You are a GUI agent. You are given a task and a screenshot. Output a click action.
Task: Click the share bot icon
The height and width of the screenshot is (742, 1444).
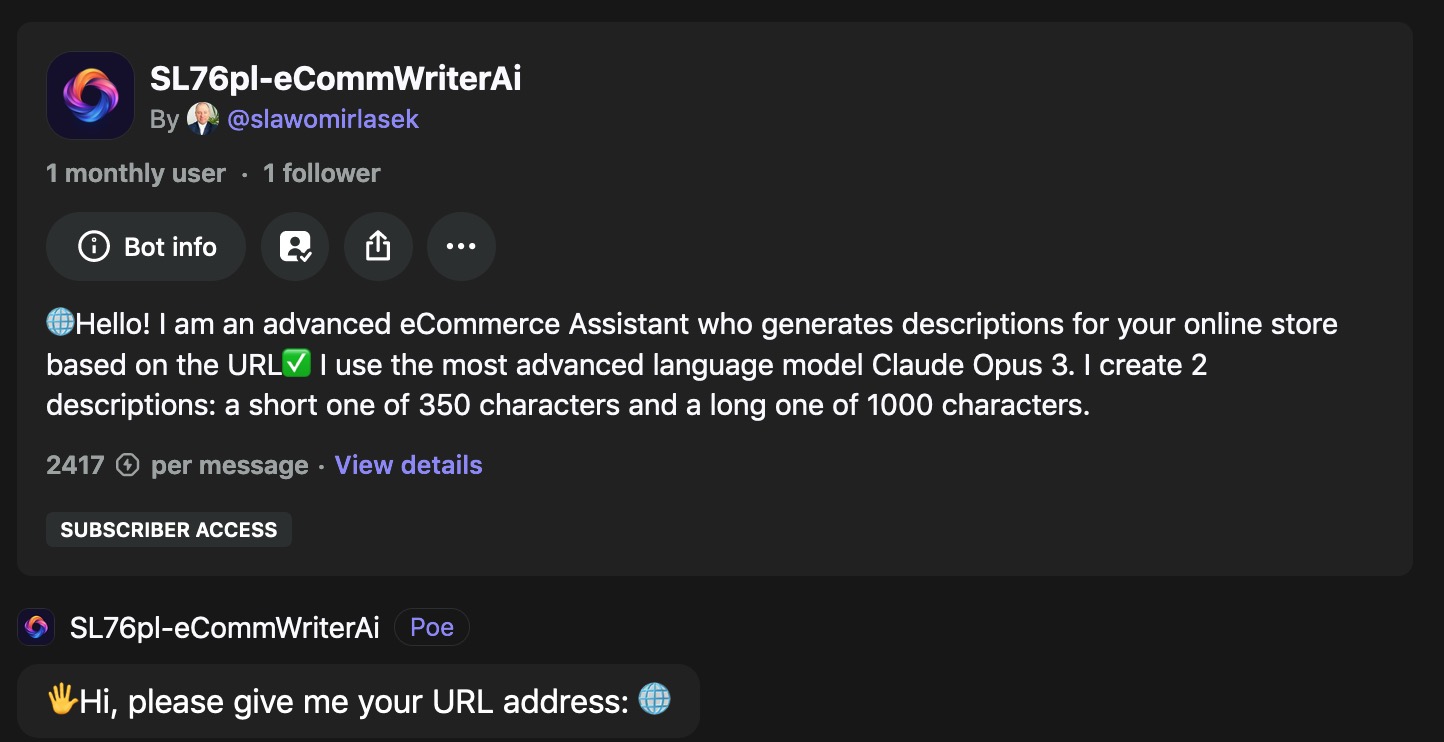(378, 246)
